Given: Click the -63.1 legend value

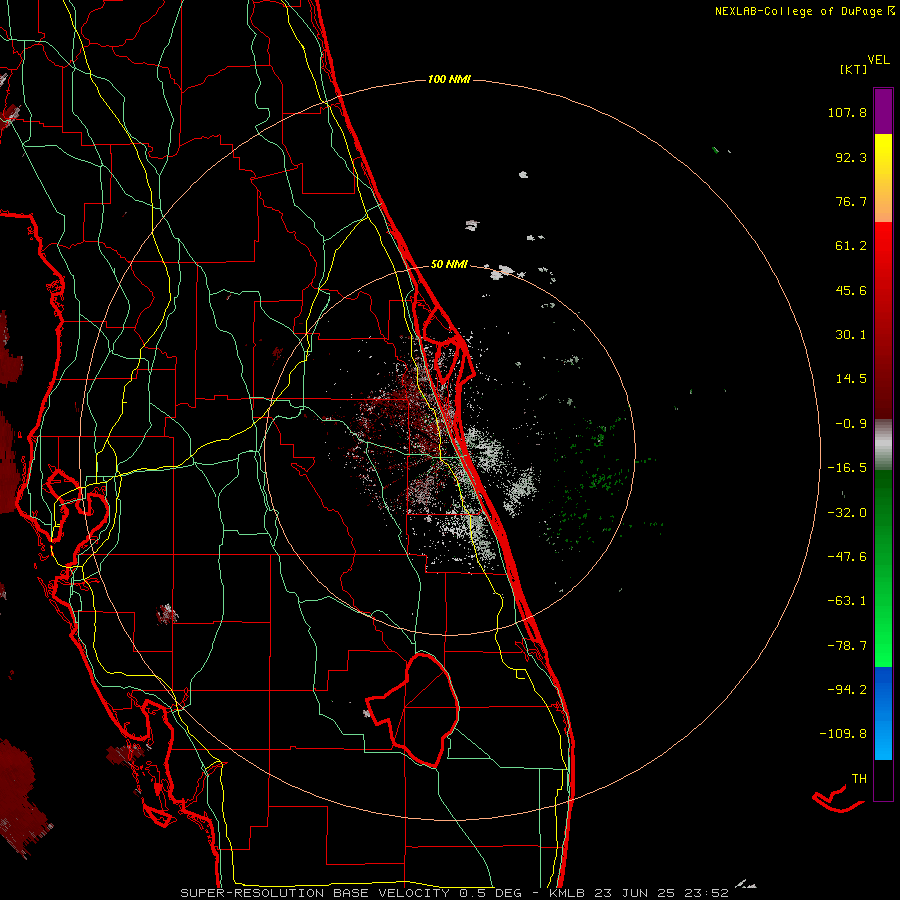Looking at the screenshot, I should coord(847,601).
